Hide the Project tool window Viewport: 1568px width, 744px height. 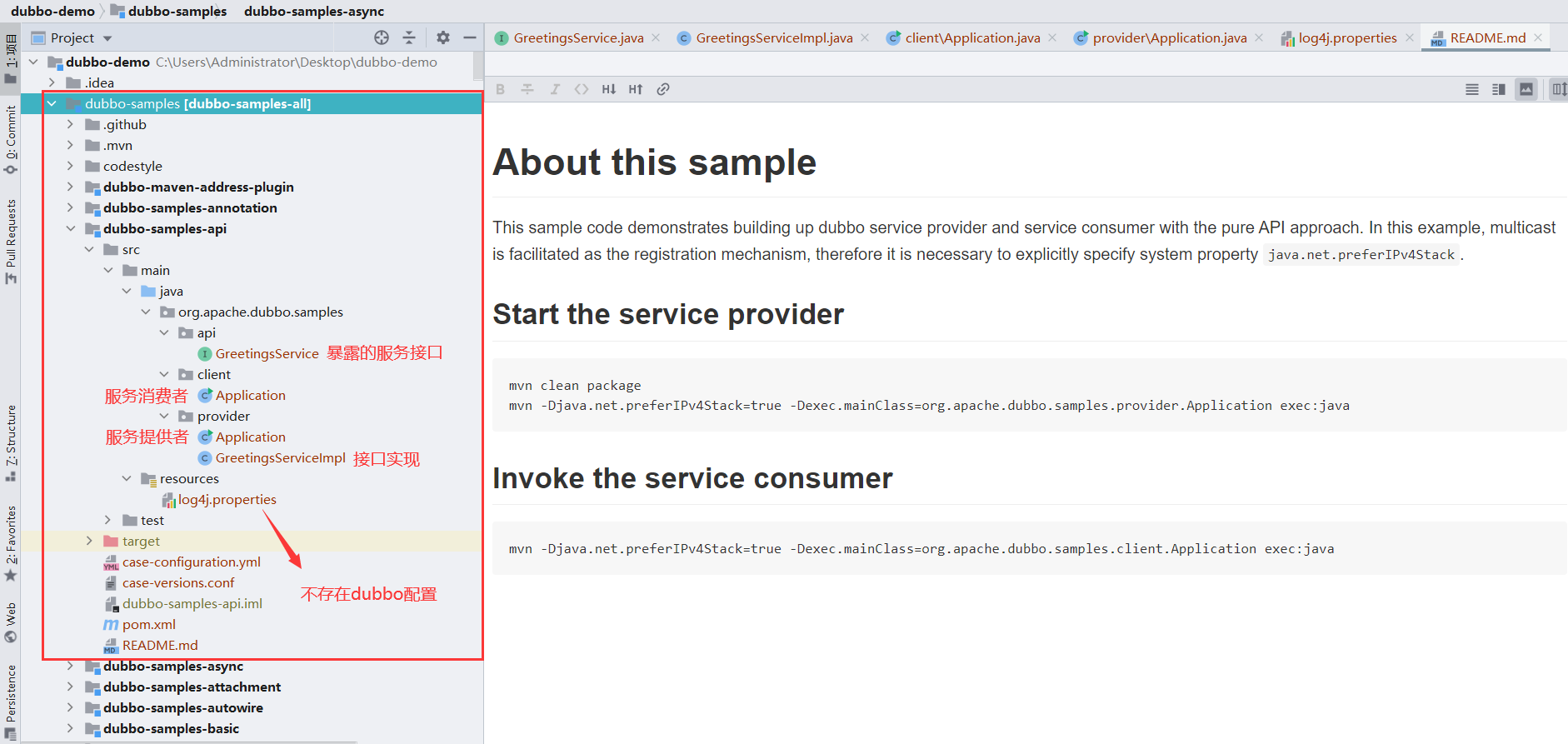(x=470, y=37)
